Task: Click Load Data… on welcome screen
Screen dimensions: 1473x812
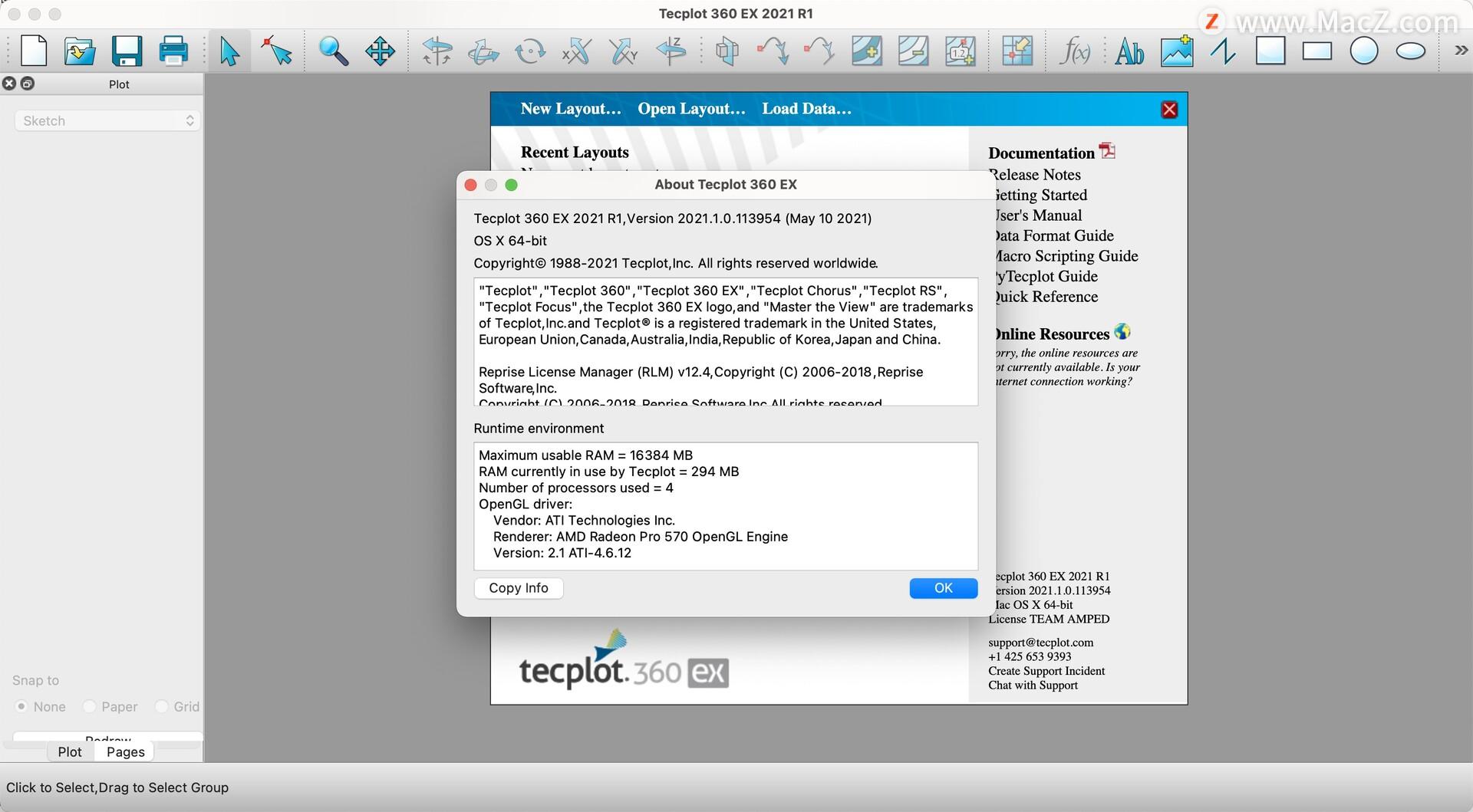Action: 806,109
